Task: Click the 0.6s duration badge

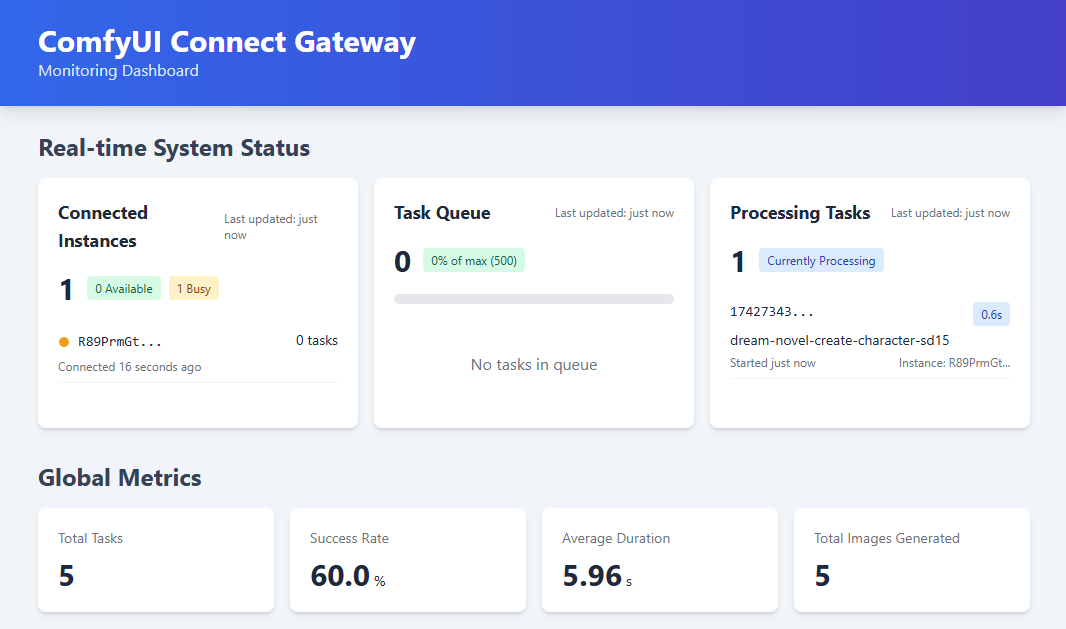Action: click(x=991, y=313)
